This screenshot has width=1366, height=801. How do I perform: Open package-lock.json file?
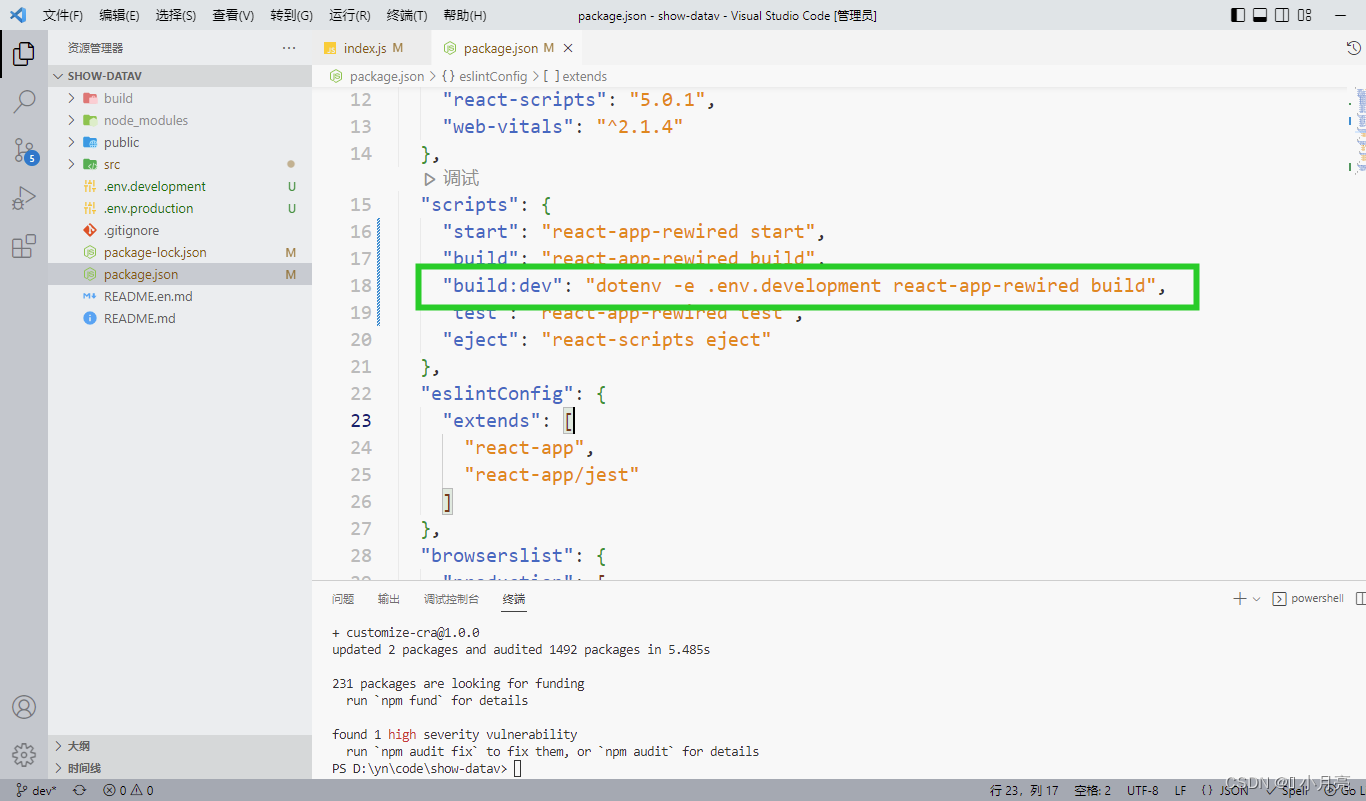pos(180,252)
